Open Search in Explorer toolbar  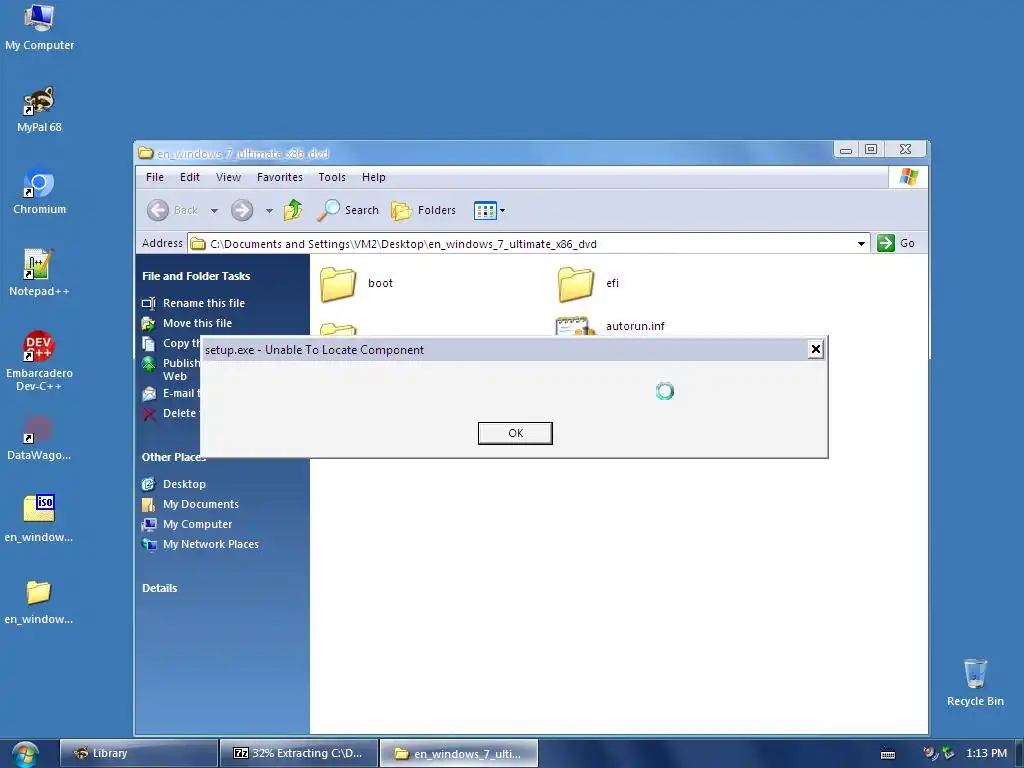pos(349,210)
